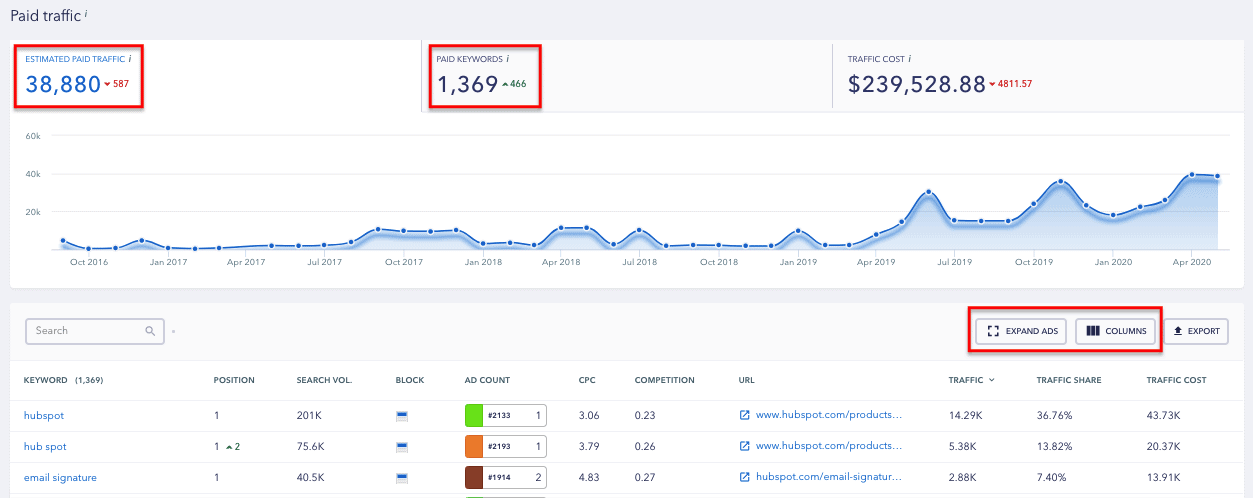The width and height of the screenshot is (1253, 498).
Task: Click orange ad swatch #2193
Action: pyautogui.click(x=474, y=446)
